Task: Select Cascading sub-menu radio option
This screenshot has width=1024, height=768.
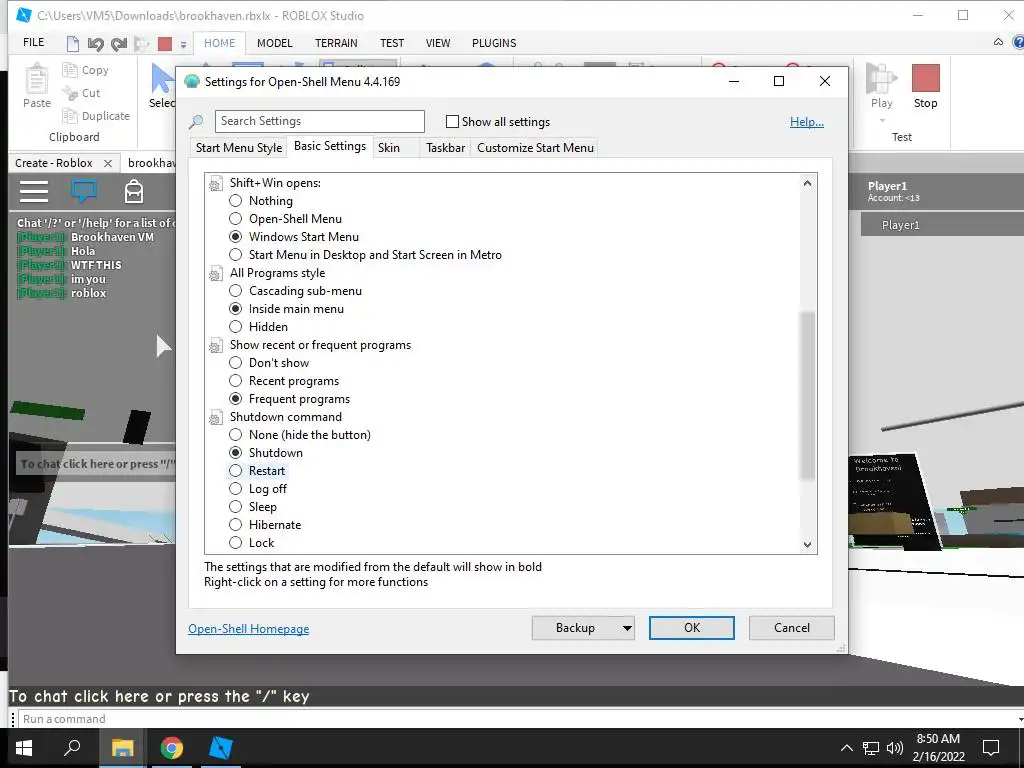Action: coord(236,291)
